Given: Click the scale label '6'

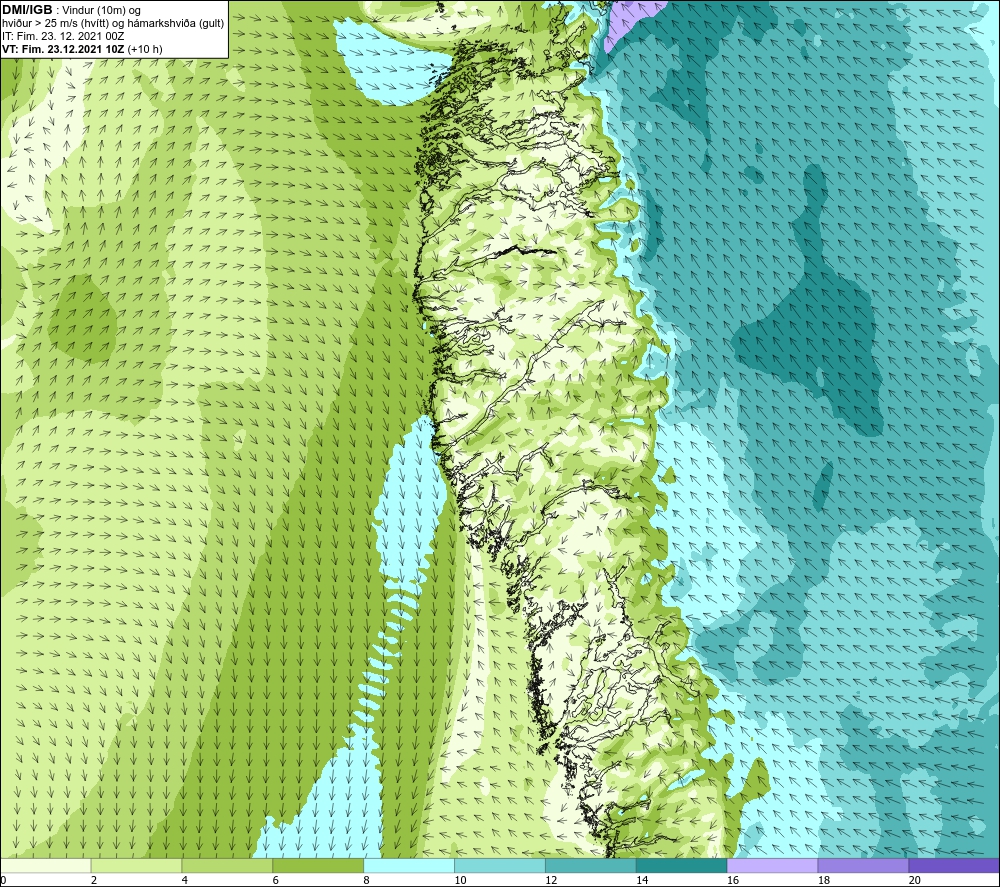Looking at the screenshot, I should [x=276, y=880].
